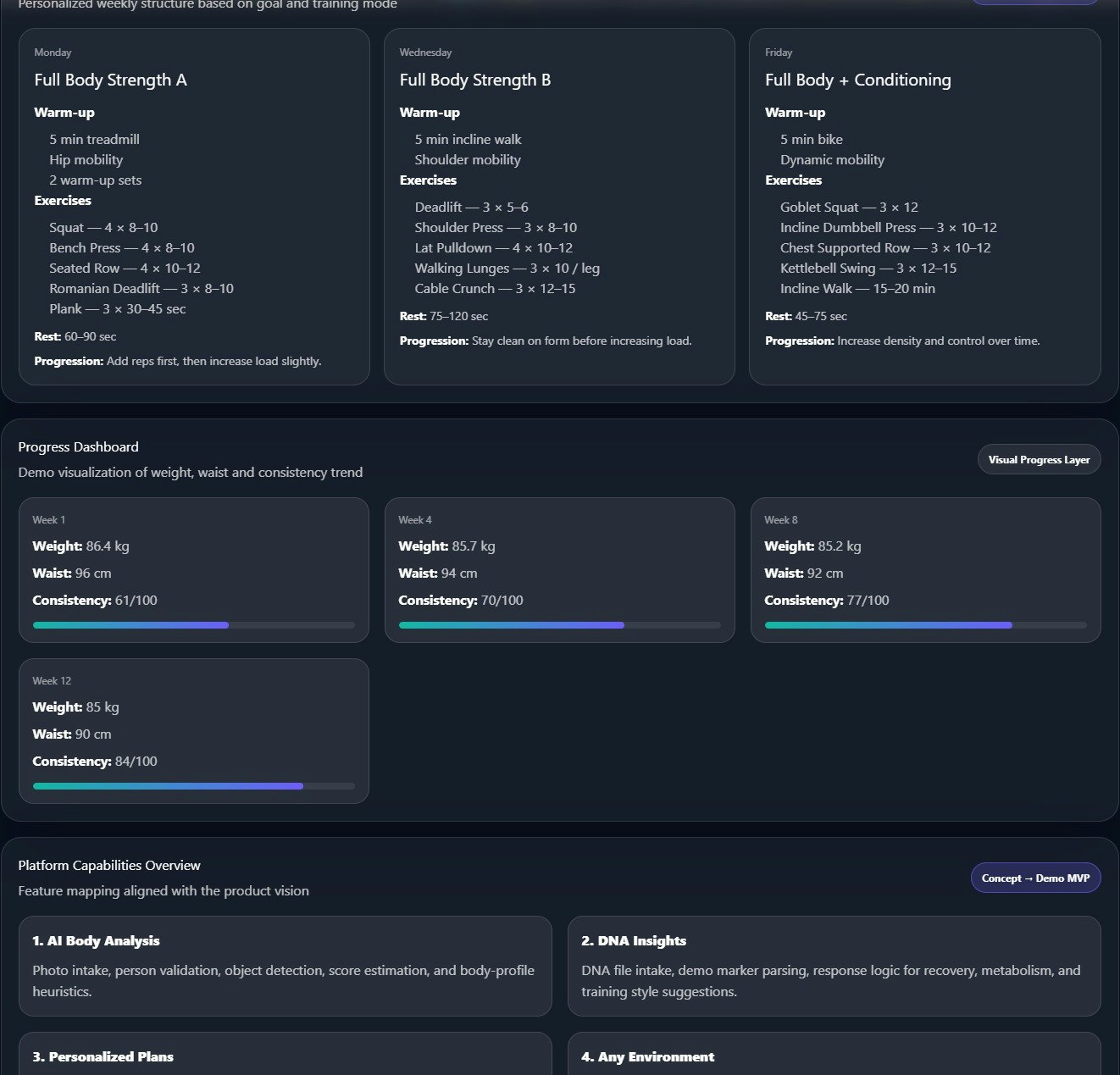Click the Visual Progress Layer button

click(x=1039, y=459)
